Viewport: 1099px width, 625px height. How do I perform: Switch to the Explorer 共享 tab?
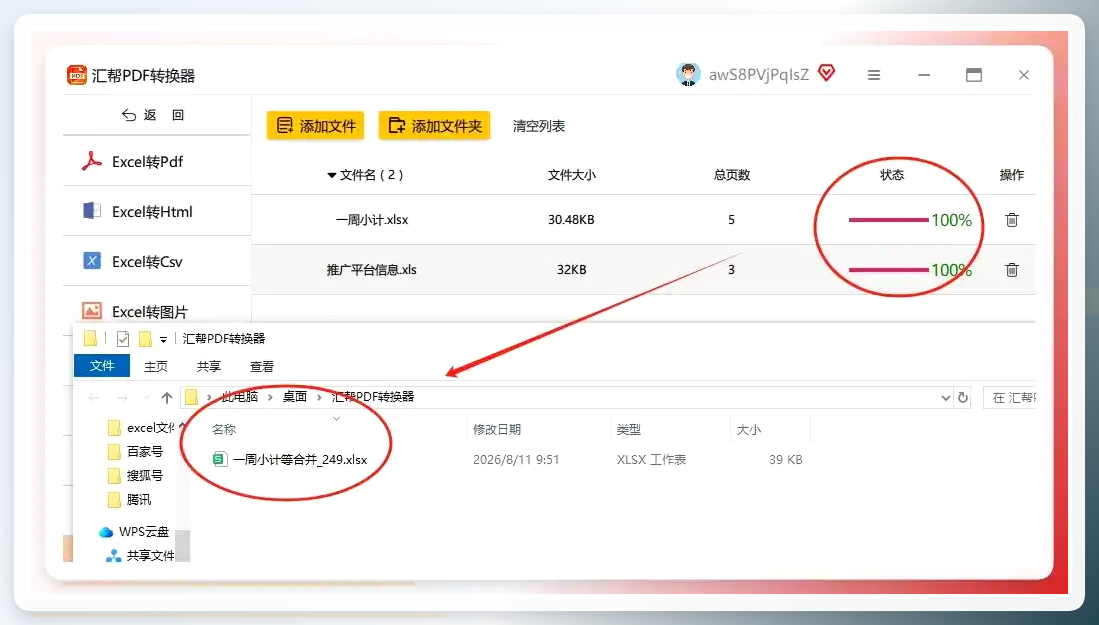click(208, 366)
